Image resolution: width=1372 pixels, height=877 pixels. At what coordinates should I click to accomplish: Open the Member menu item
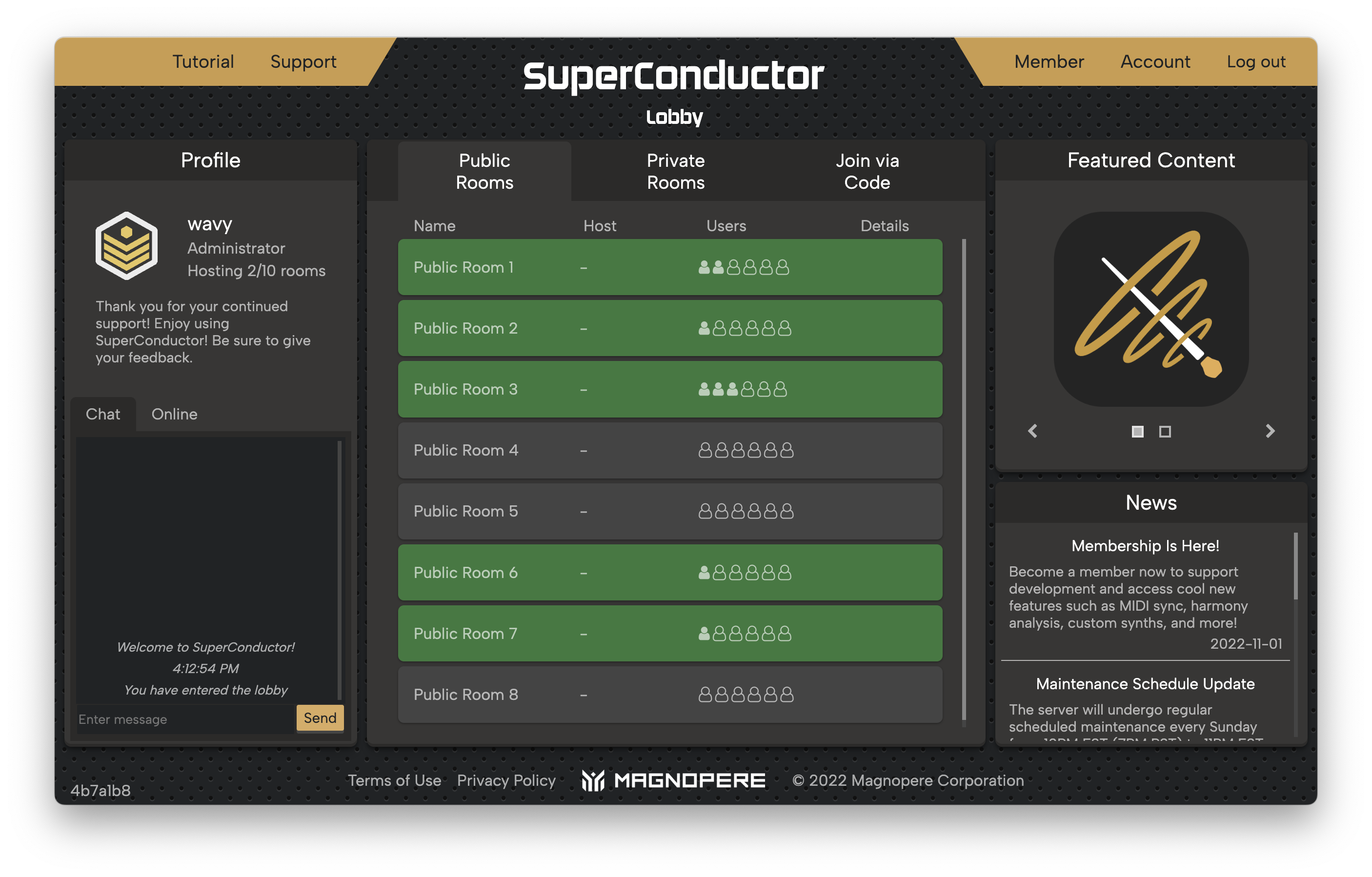tap(1049, 61)
